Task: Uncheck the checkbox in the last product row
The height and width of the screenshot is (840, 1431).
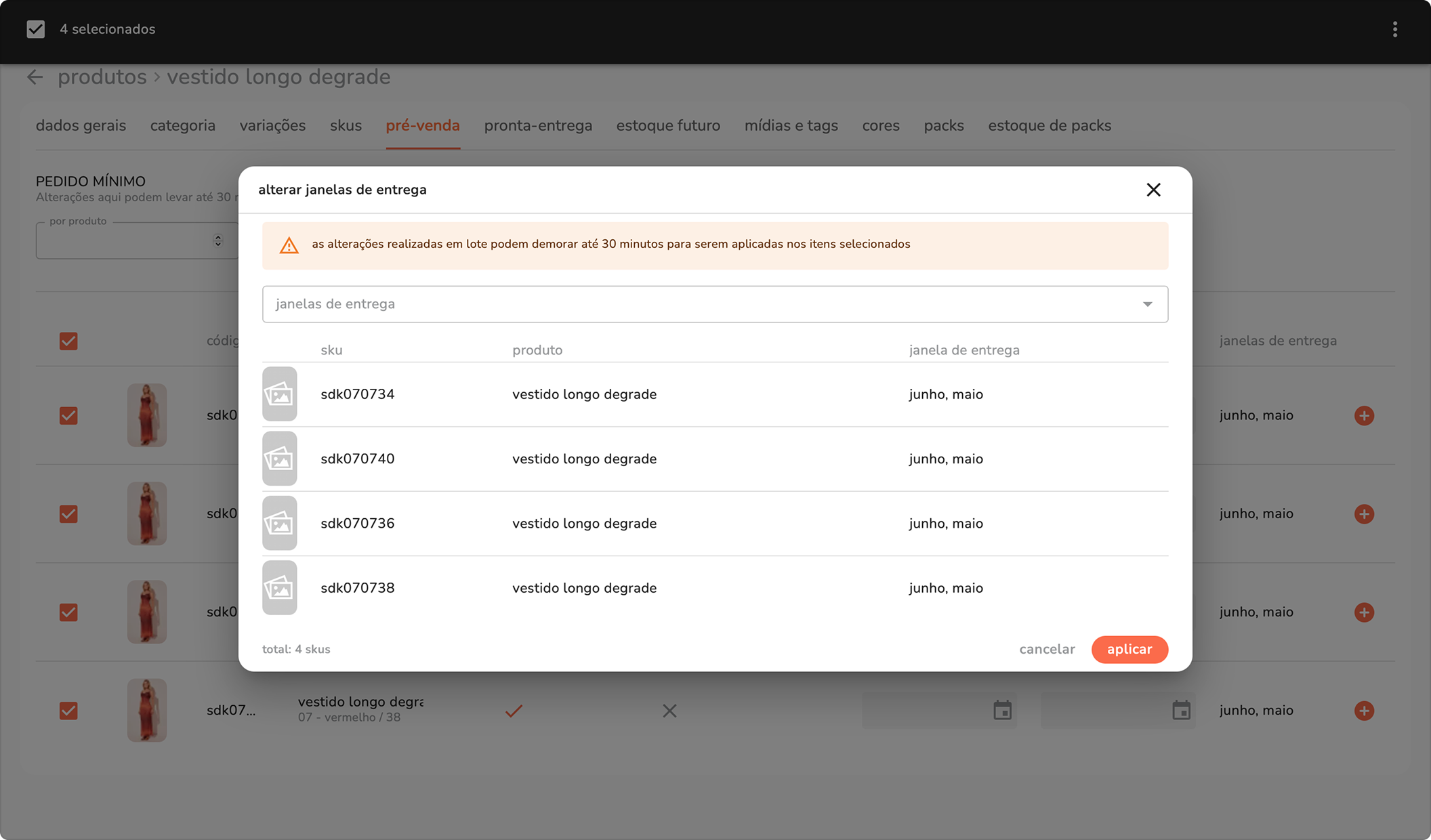Action: (68, 711)
